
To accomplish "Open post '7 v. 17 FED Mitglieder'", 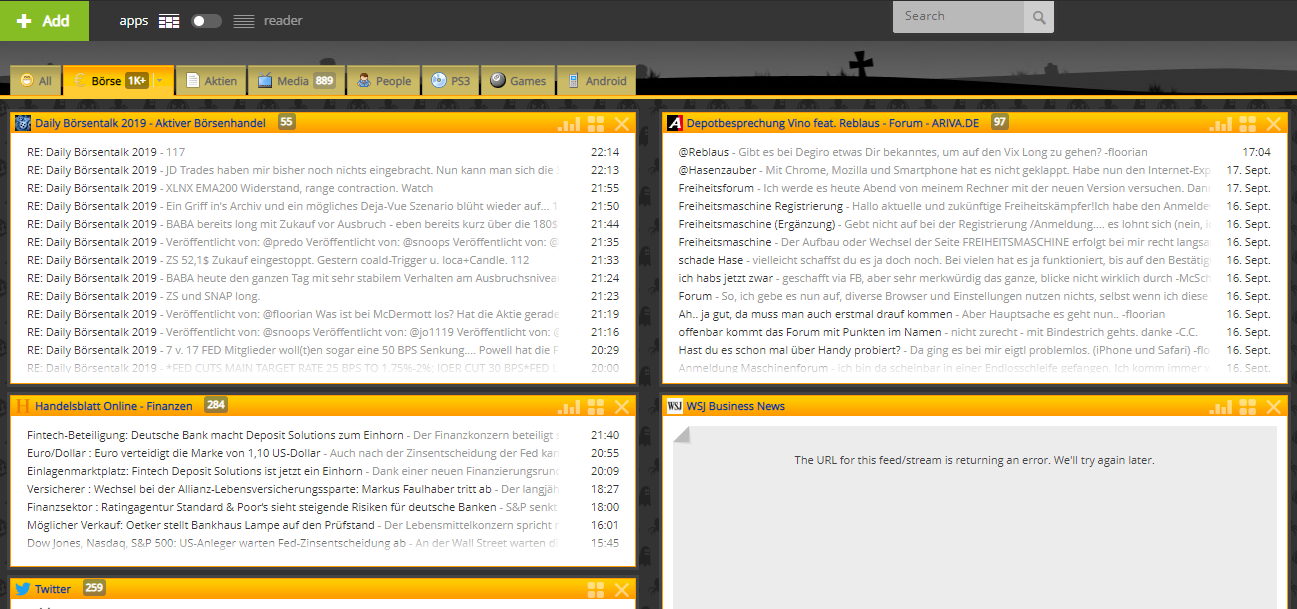I will [x=323, y=350].
